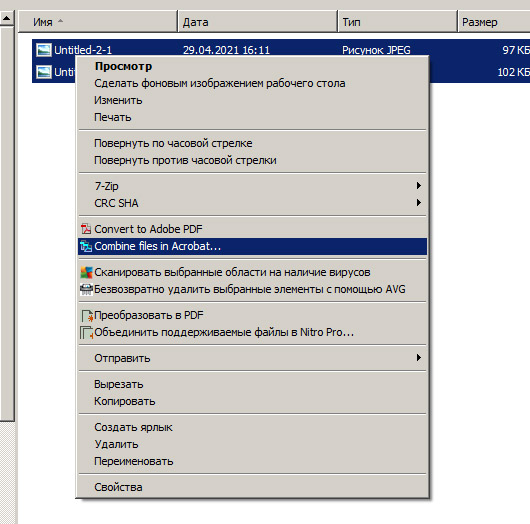Click the Combine files in Acrobat icon
The height and width of the screenshot is (524, 530).
tap(86, 246)
